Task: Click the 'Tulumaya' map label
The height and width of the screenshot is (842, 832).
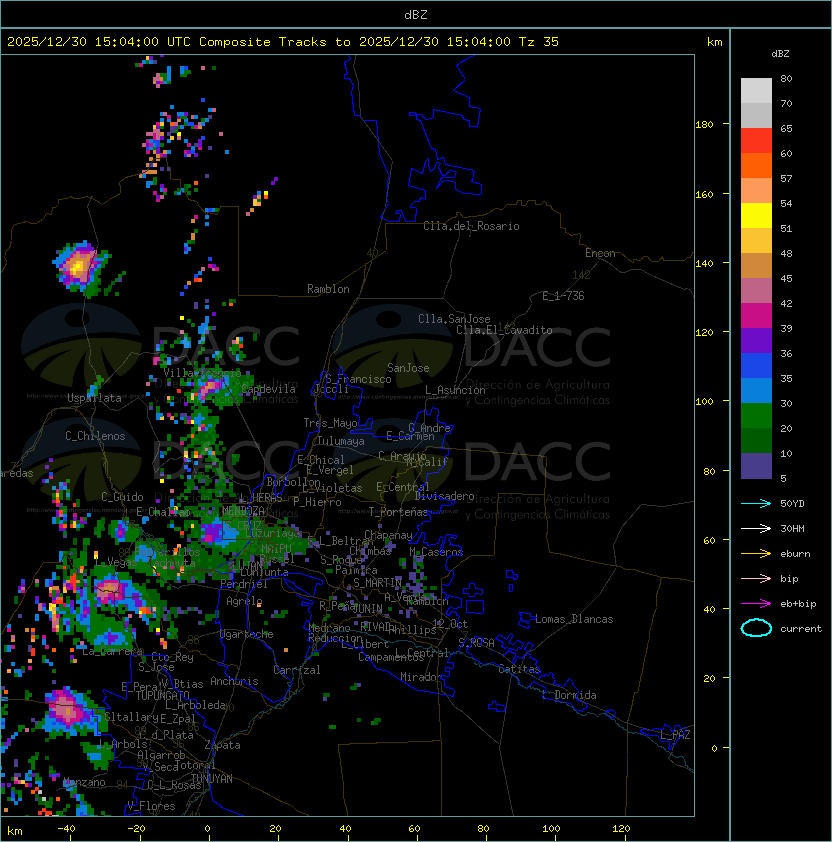Action: 341,441
